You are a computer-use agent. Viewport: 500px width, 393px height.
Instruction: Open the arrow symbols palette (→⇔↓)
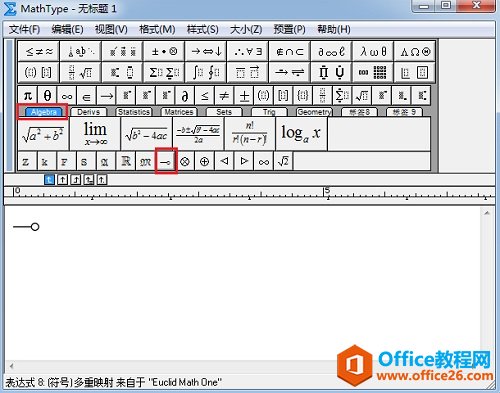[x=206, y=51]
